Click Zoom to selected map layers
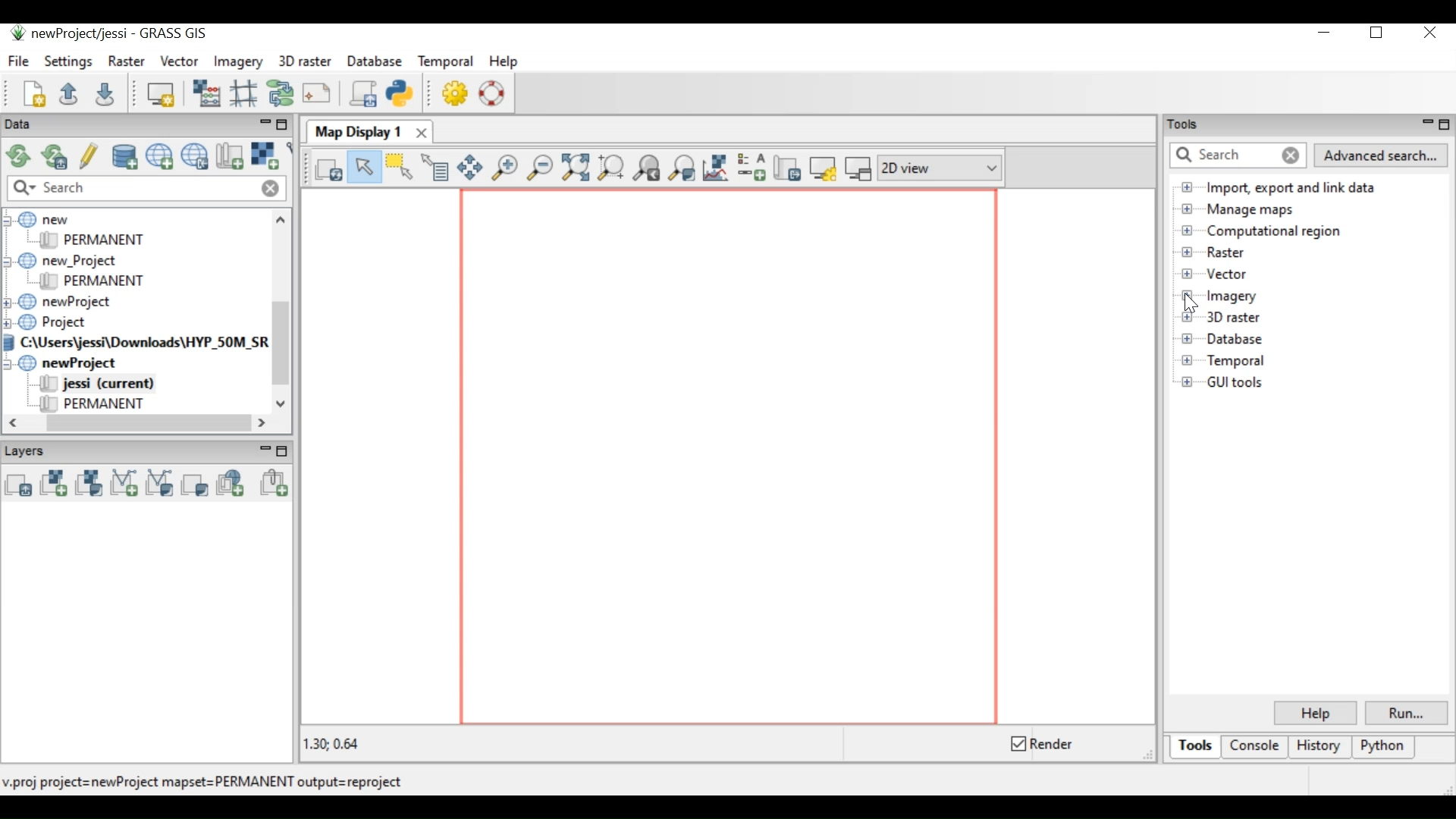 (x=576, y=168)
